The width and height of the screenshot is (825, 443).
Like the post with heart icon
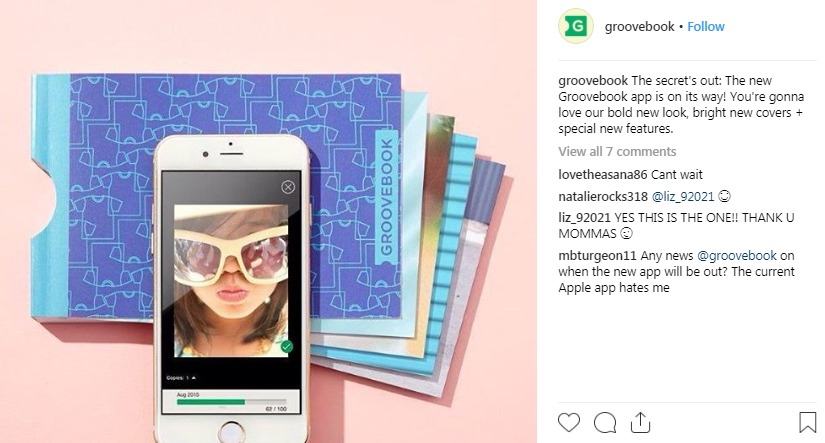(569, 422)
